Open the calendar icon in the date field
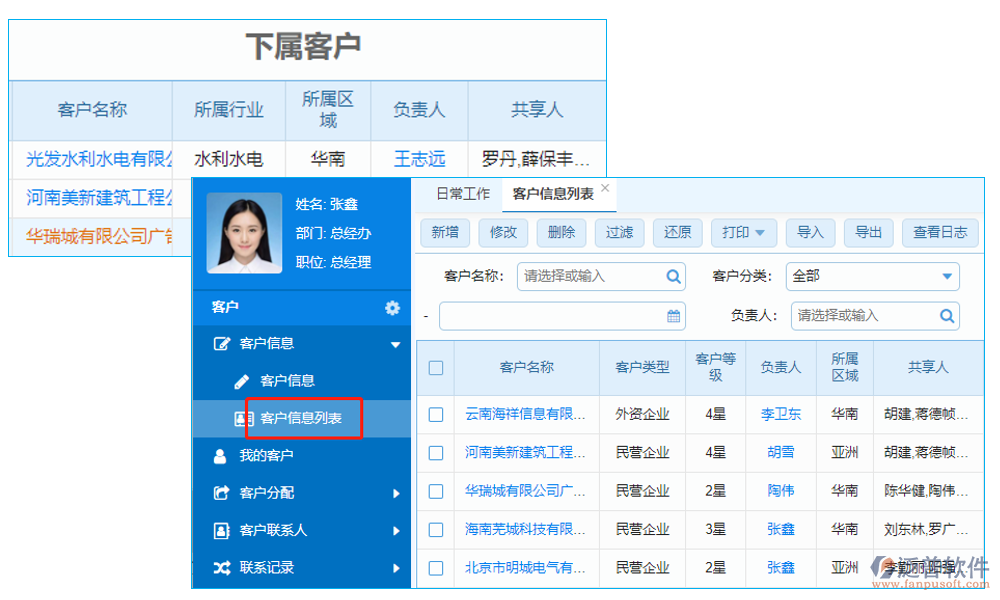The height and width of the screenshot is (600, 1000). point(672,316)
